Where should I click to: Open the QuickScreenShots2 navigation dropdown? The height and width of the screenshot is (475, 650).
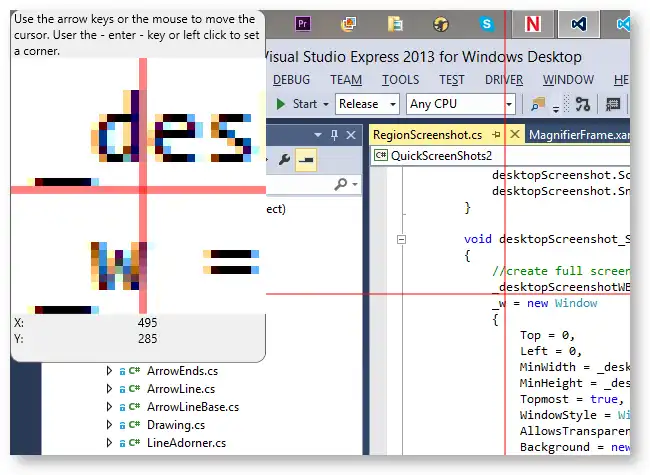501,156
